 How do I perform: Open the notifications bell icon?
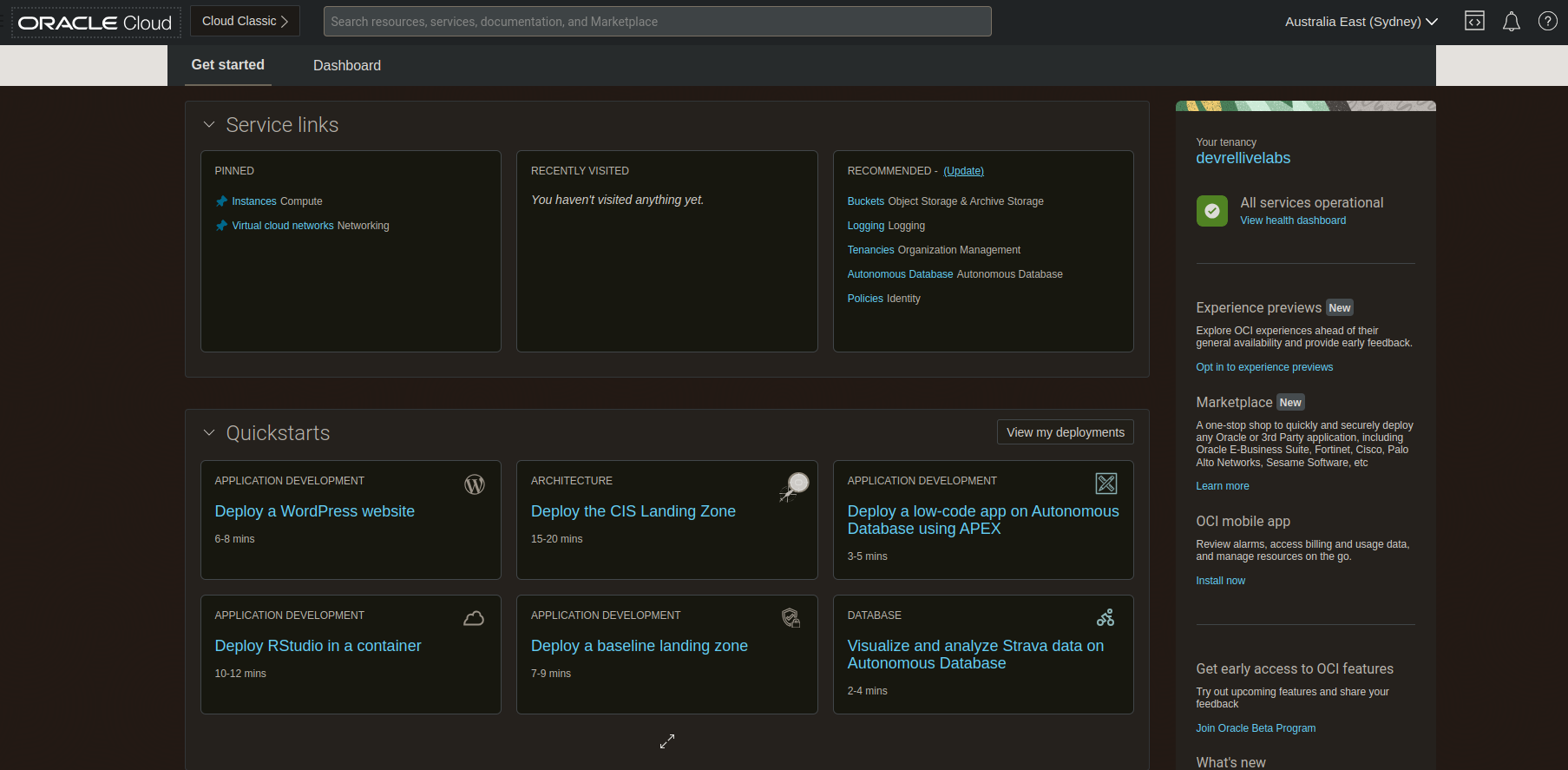[x=1512, y=21]
